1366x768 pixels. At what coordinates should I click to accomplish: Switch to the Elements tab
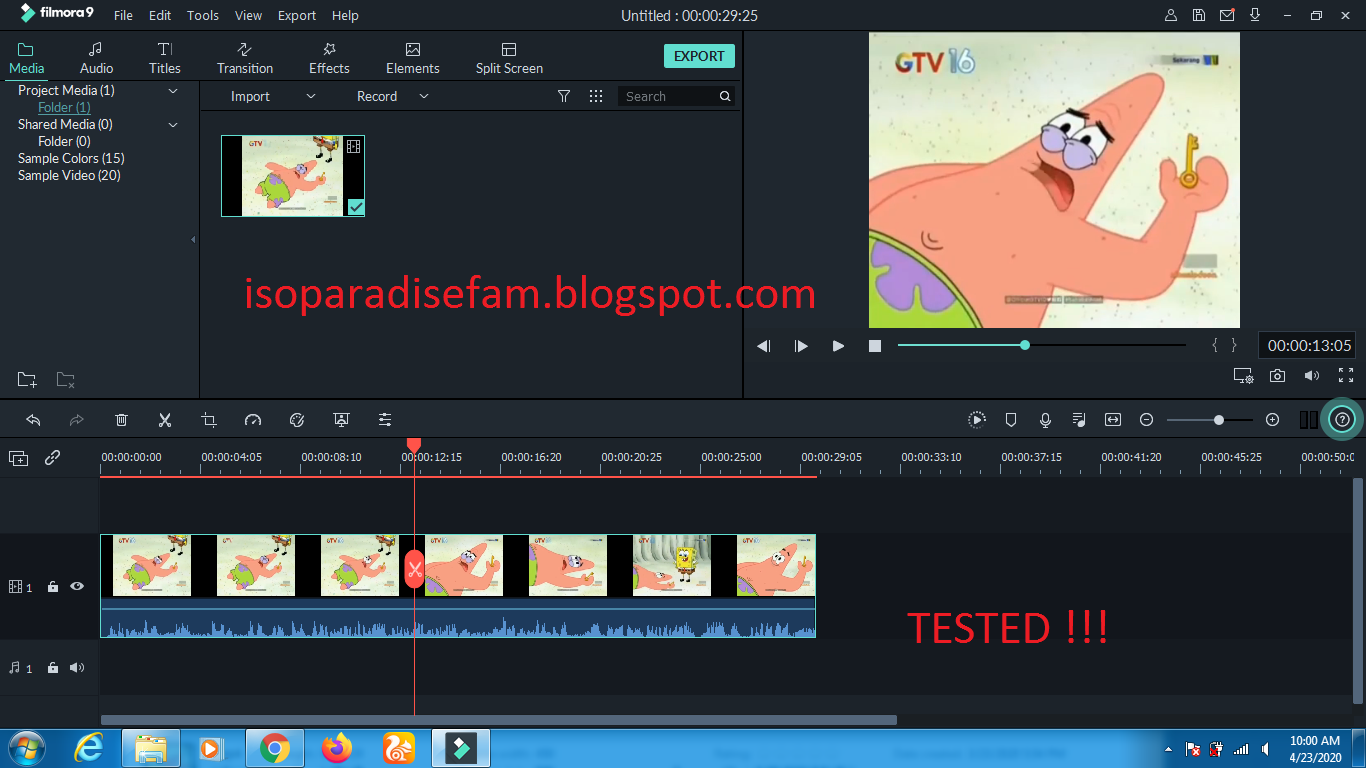tap(413, 58)
